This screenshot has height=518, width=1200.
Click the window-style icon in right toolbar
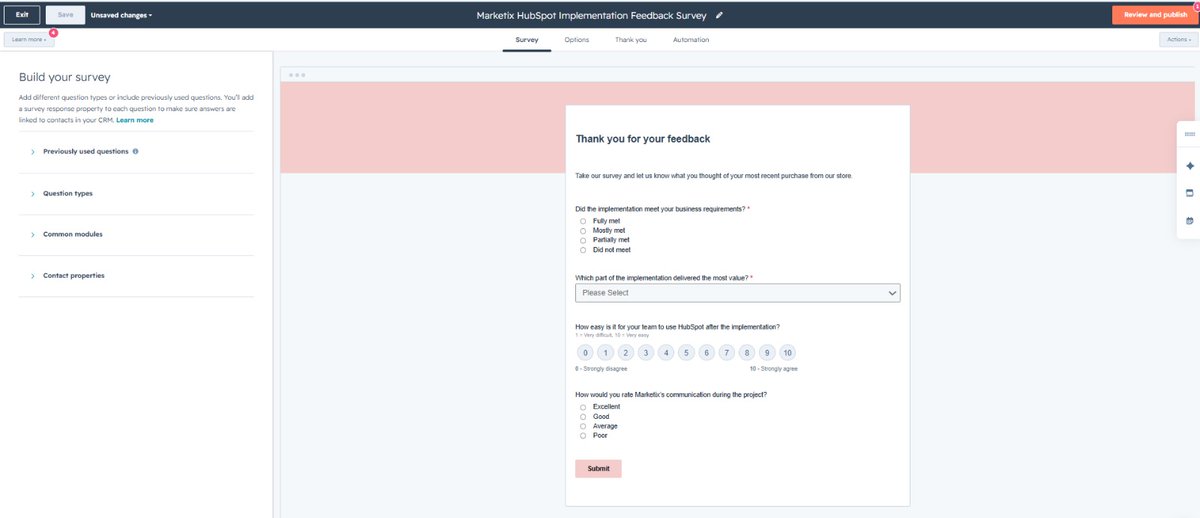pos(1189,193)
